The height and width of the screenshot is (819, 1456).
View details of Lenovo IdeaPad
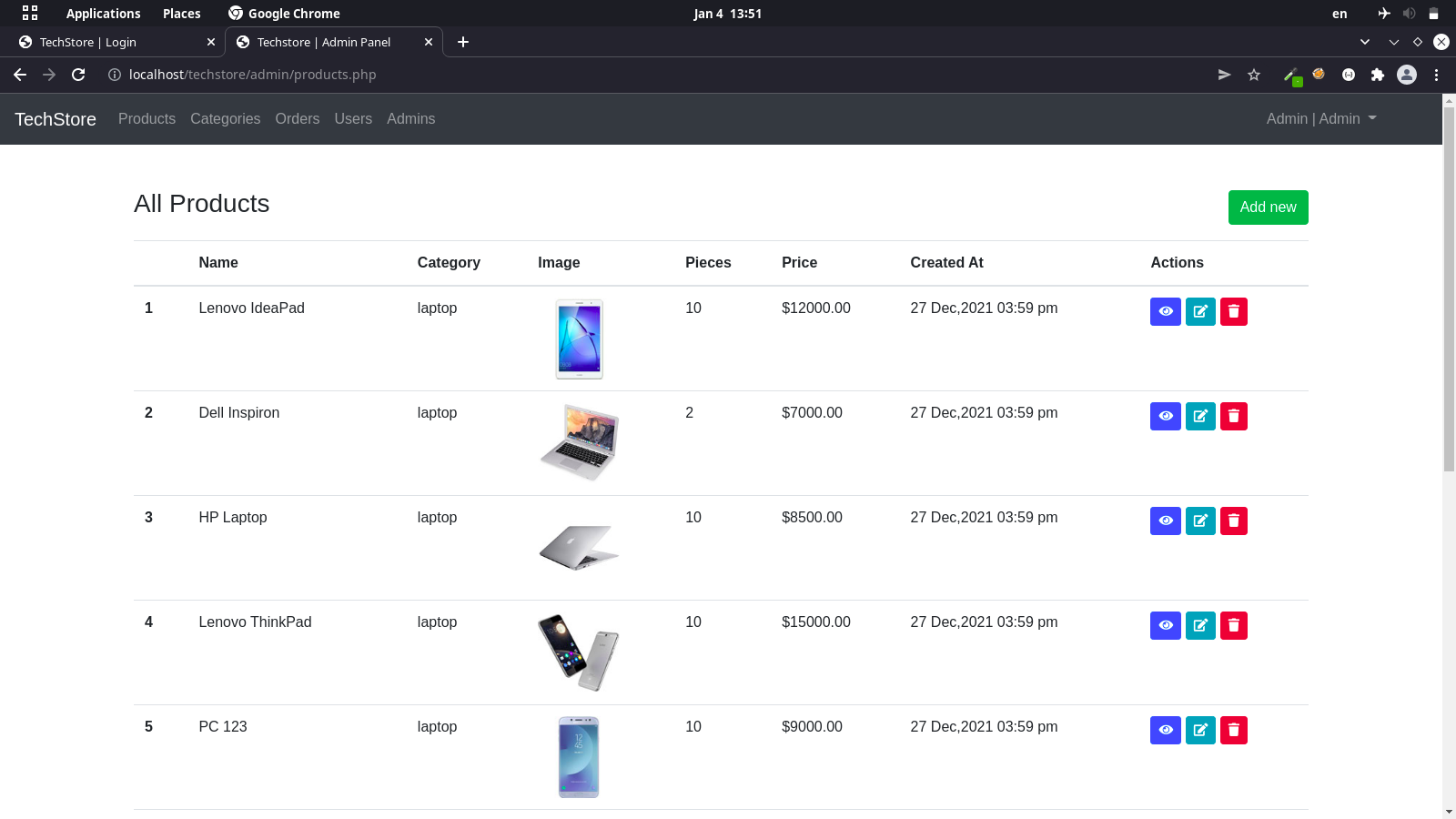coord(1165,311)
